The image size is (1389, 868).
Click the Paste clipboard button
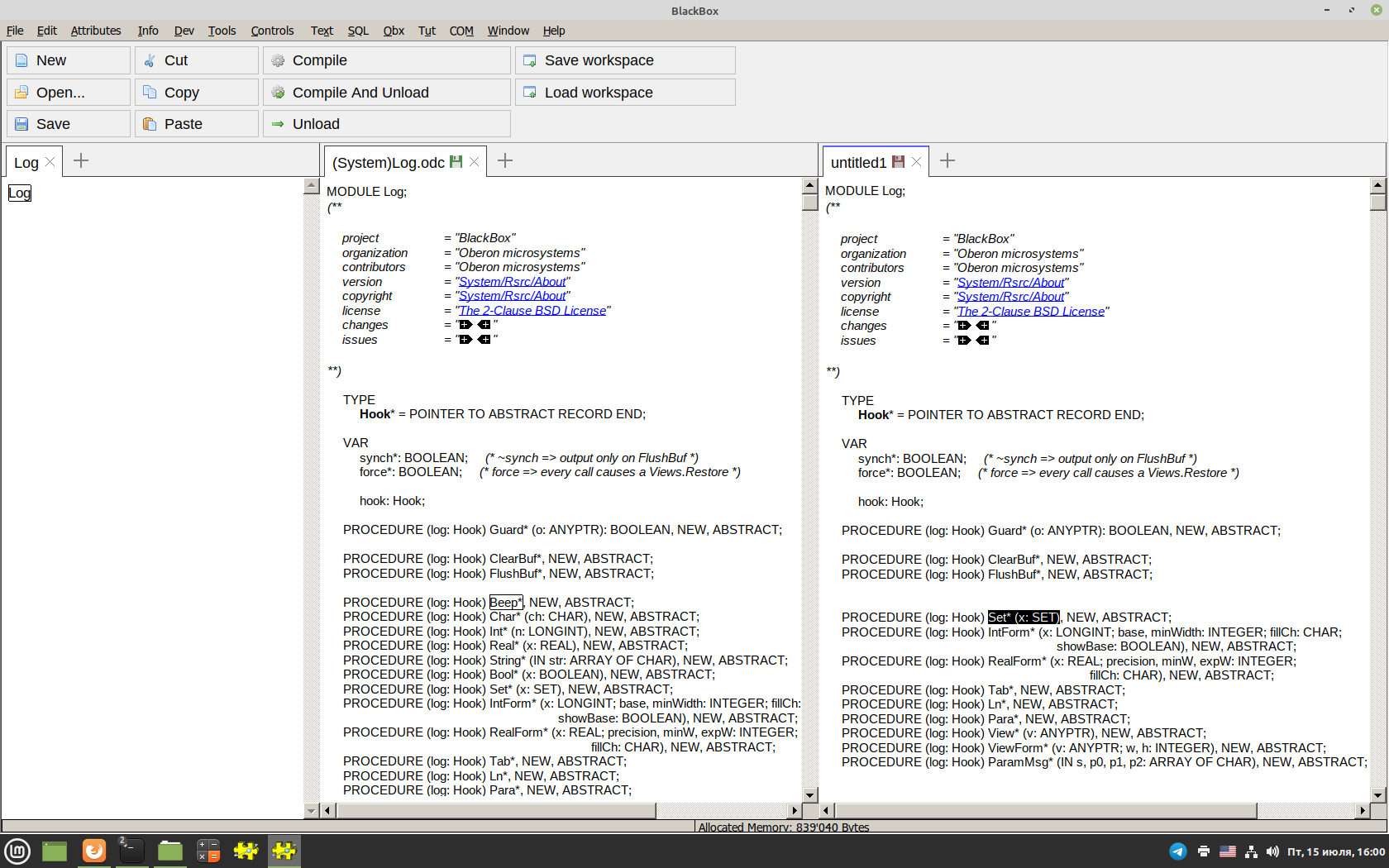click(x=196, y=124)
